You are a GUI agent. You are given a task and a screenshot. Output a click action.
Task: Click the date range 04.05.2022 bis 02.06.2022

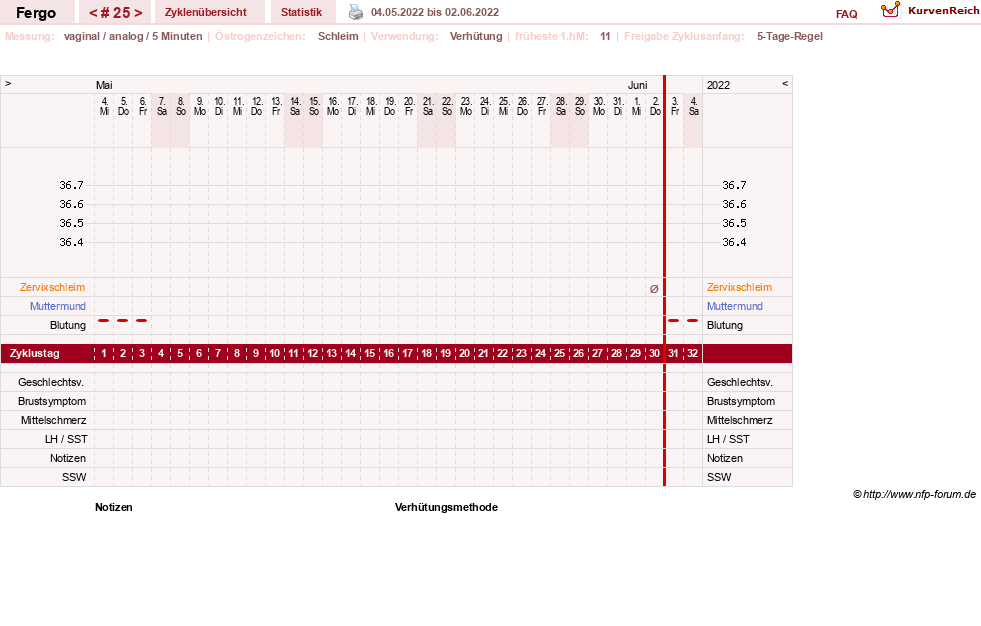coord(435,13)
